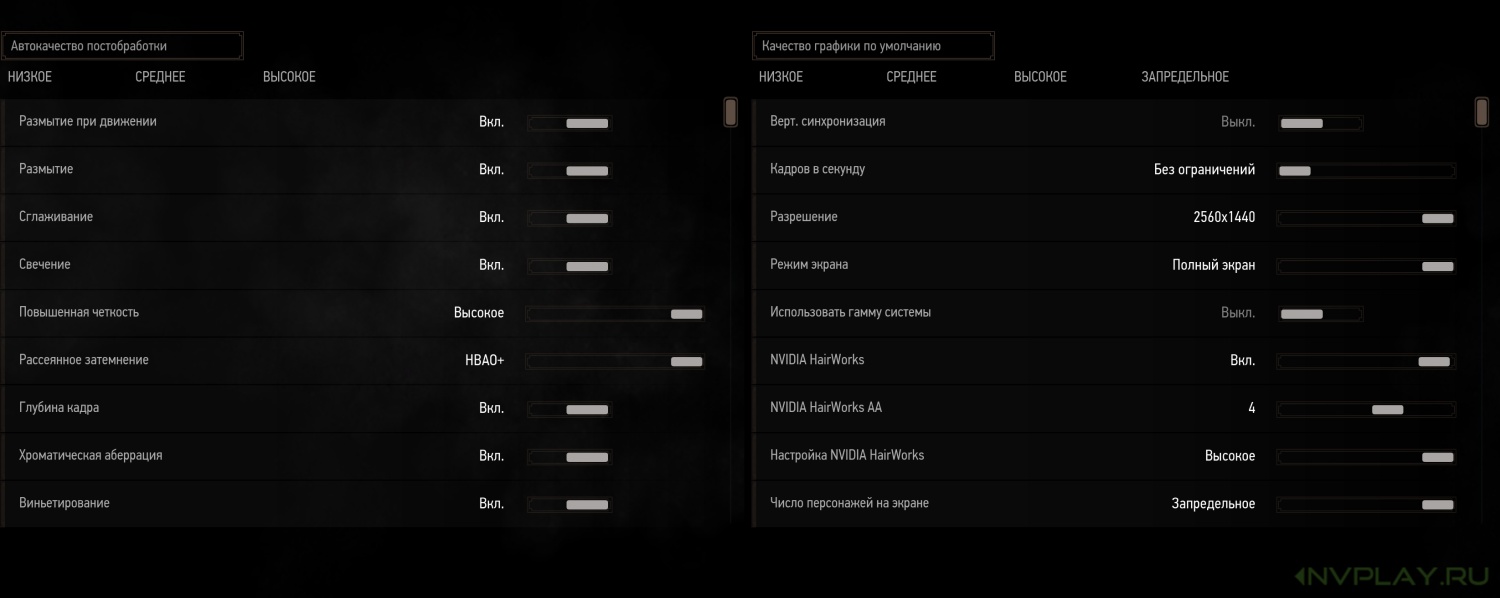Click Запредельное value for characters count
This screenshot has height=598, width=1500.
[1214, 504]
